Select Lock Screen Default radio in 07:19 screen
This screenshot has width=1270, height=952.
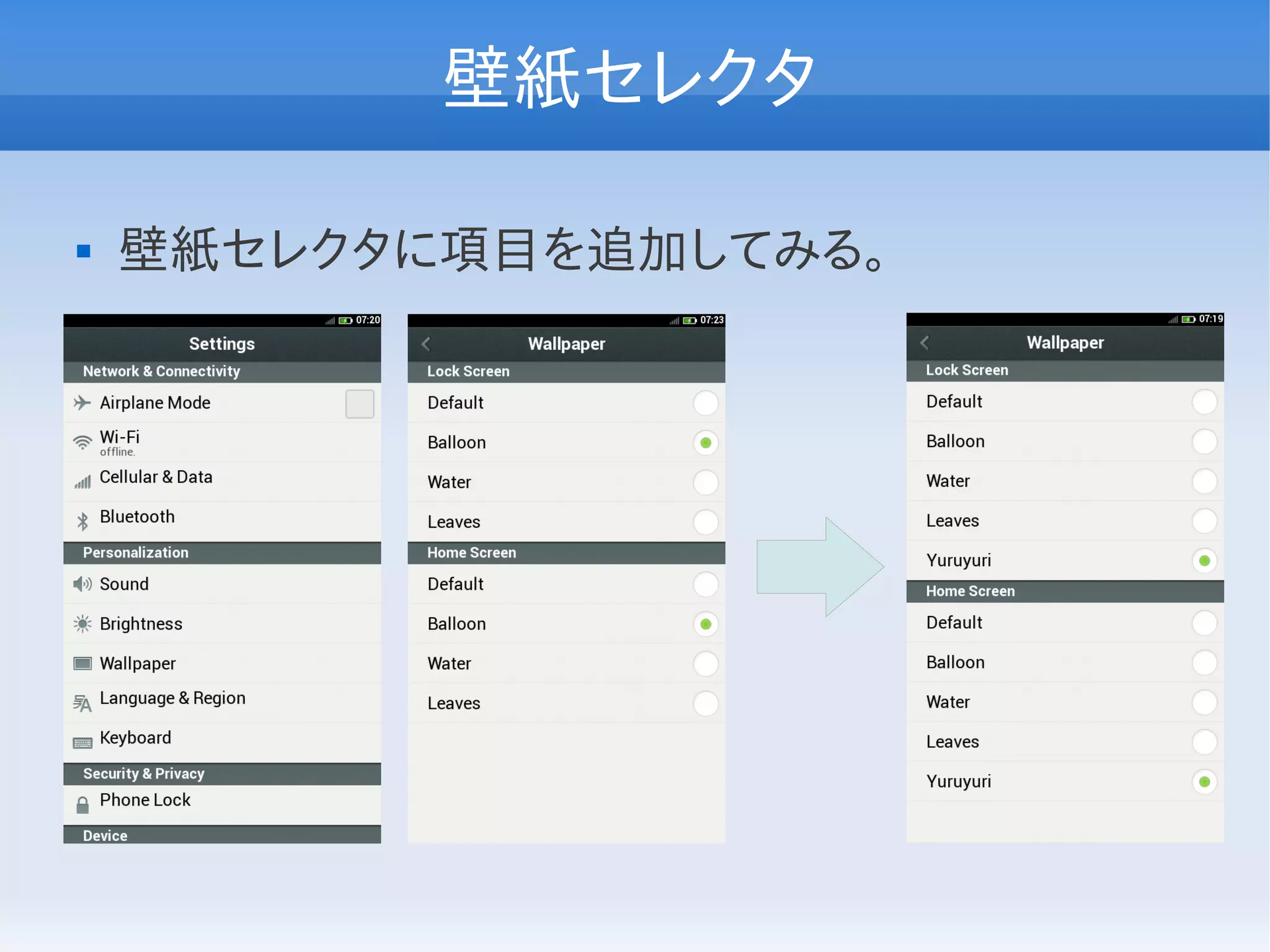1204,402
